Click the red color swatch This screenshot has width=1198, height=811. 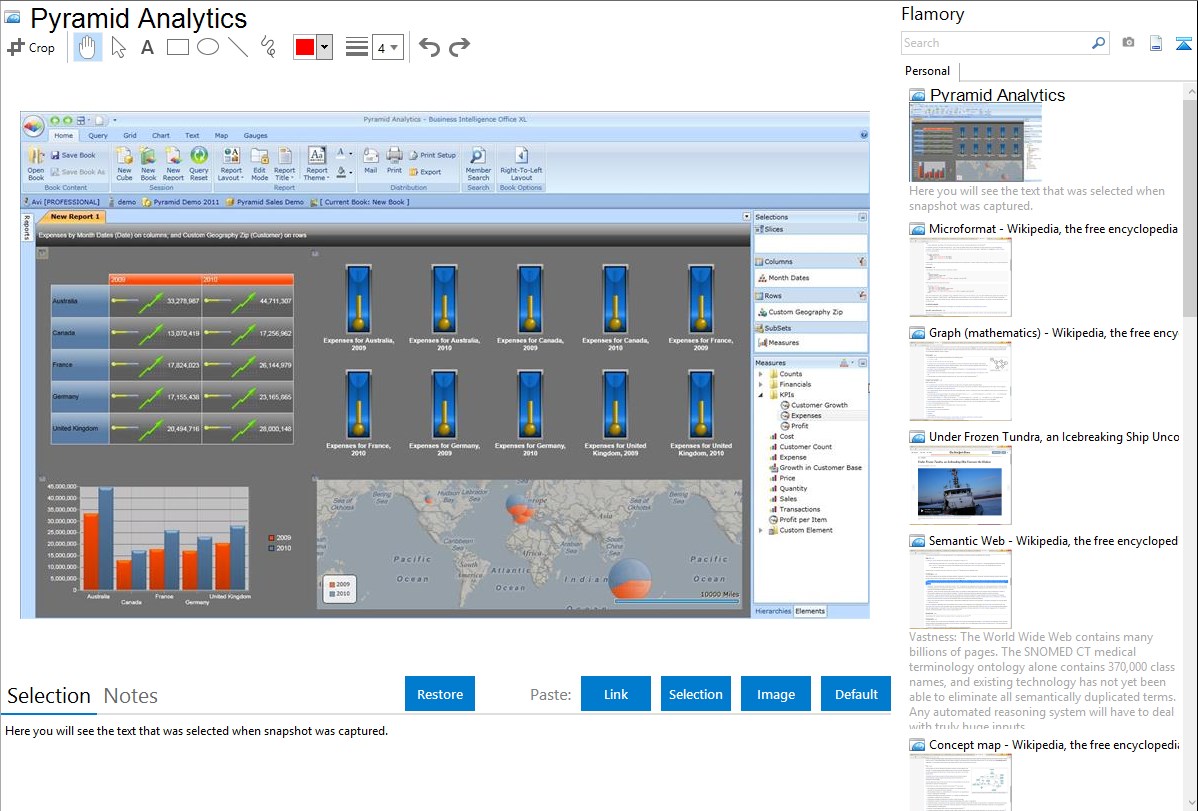pos(305,47)
